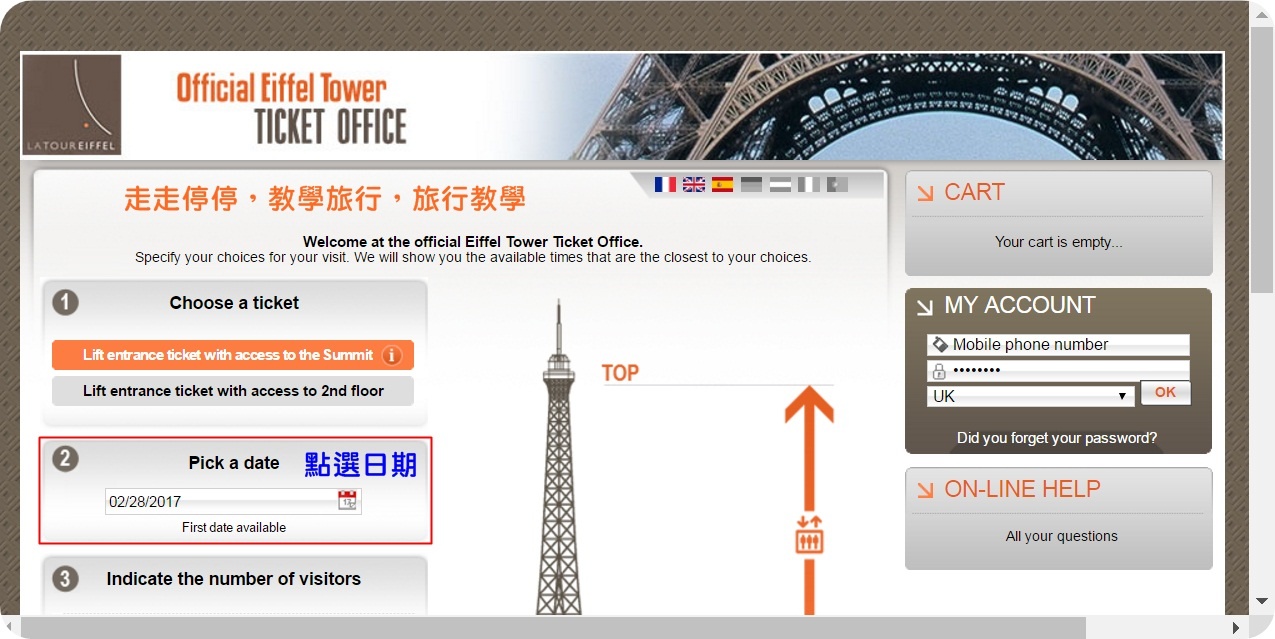Viewport: 1275px width, 639px height.
Task: Select Lift entrance ticket with access to the Summit
Action: click(232, 355)
